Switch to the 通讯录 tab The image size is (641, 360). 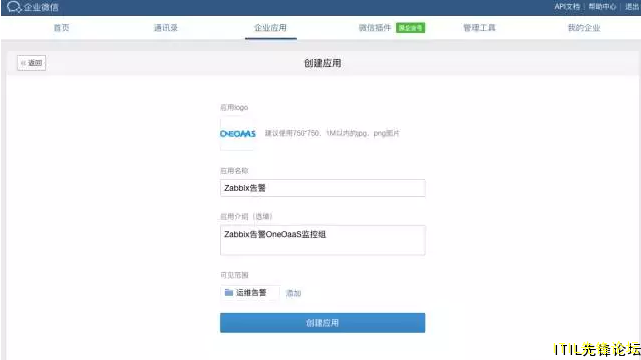[x=166, y=28]
